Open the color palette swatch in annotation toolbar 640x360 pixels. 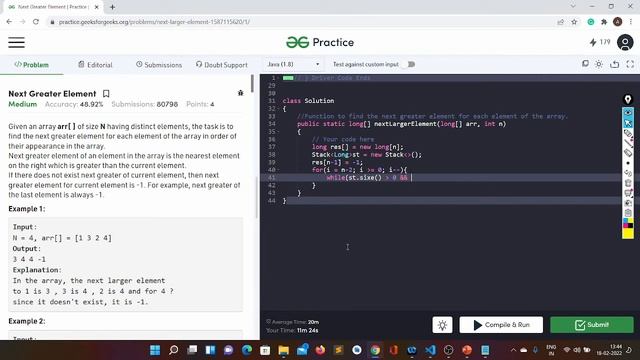click(x=628, y=223)
